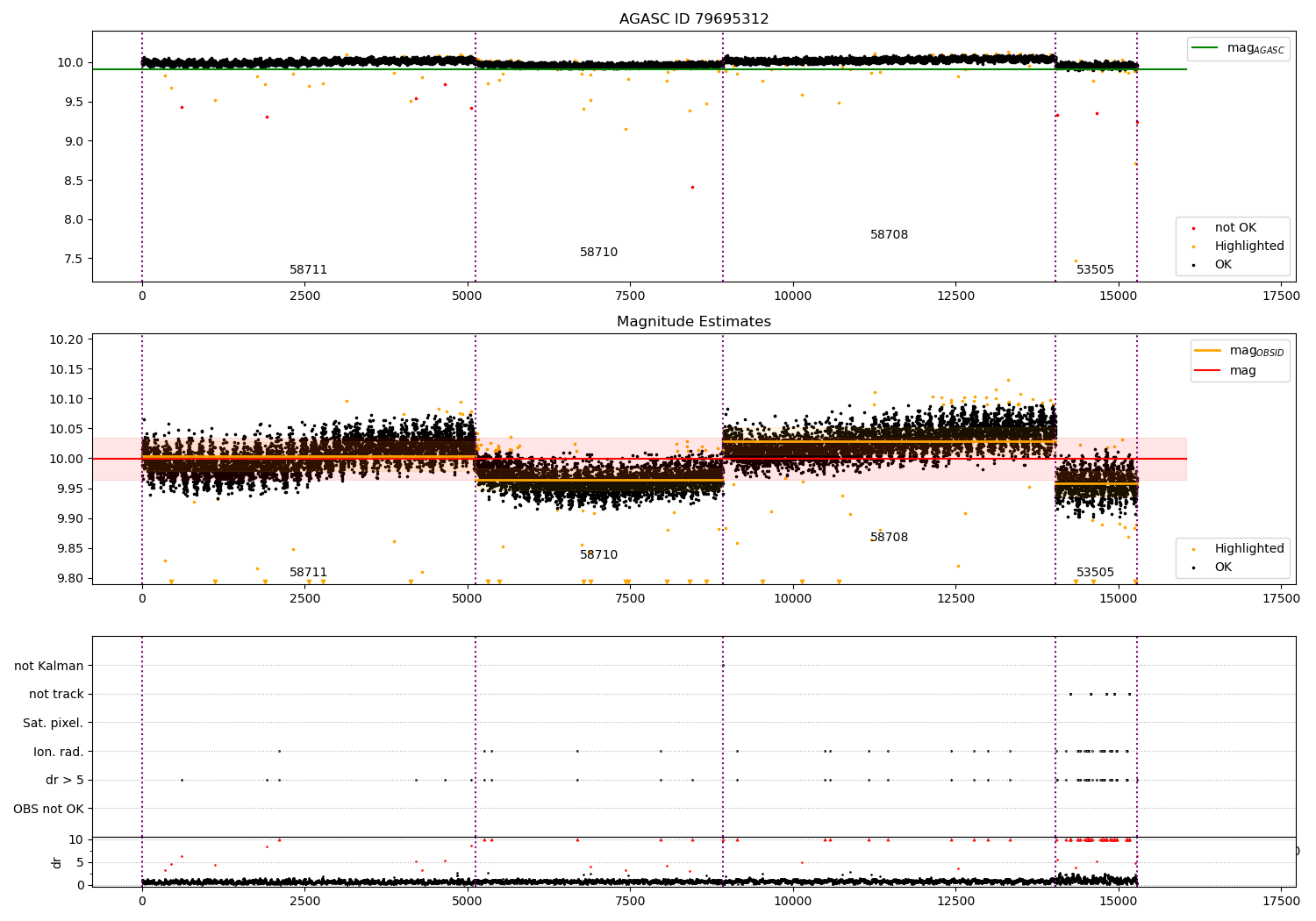Click label 53505 in Magnitude Estimates panel
This screenshot has width=1316, height=921.
(1095, 573)
